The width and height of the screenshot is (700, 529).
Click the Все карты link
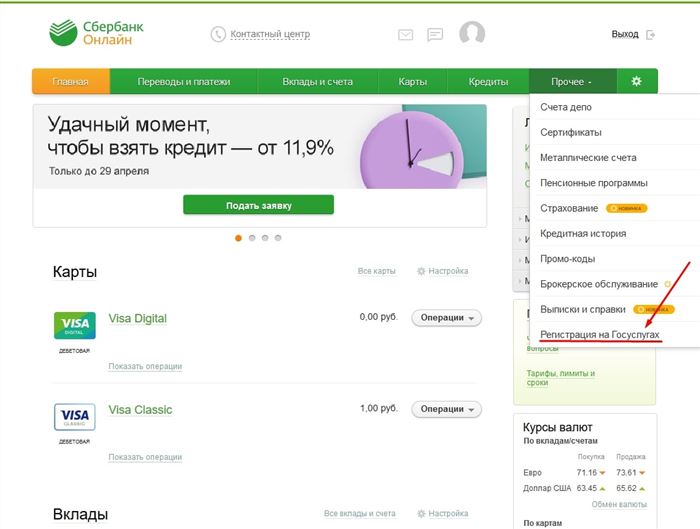tap(376, 271)
